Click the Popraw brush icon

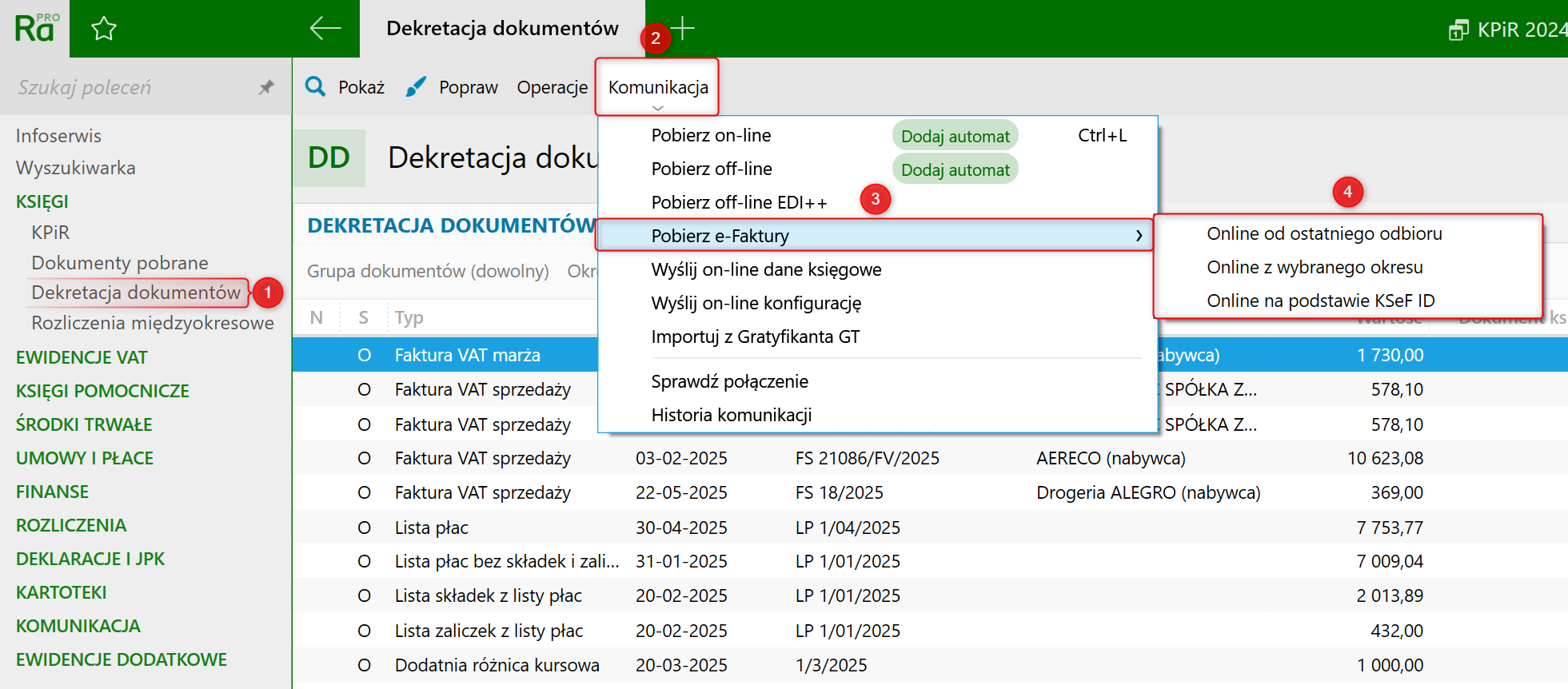point(416,86)
